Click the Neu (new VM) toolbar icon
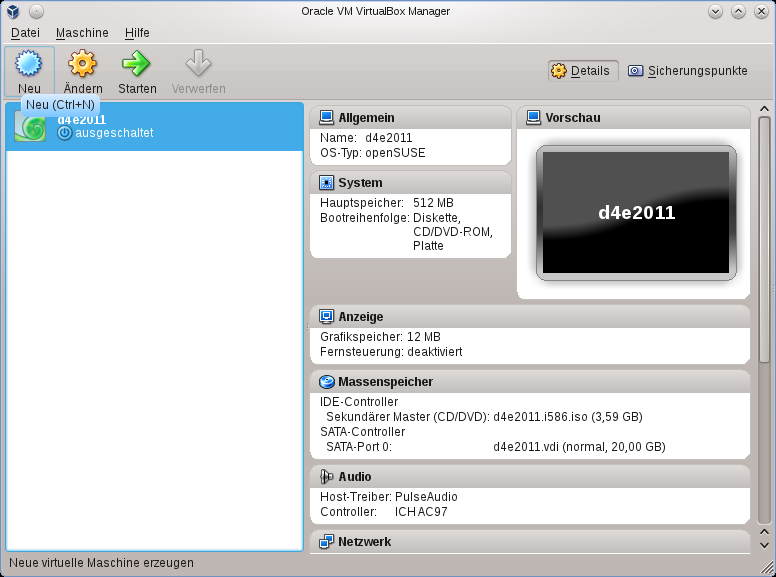Screen dimensions: 776x577 coord(29,65)
